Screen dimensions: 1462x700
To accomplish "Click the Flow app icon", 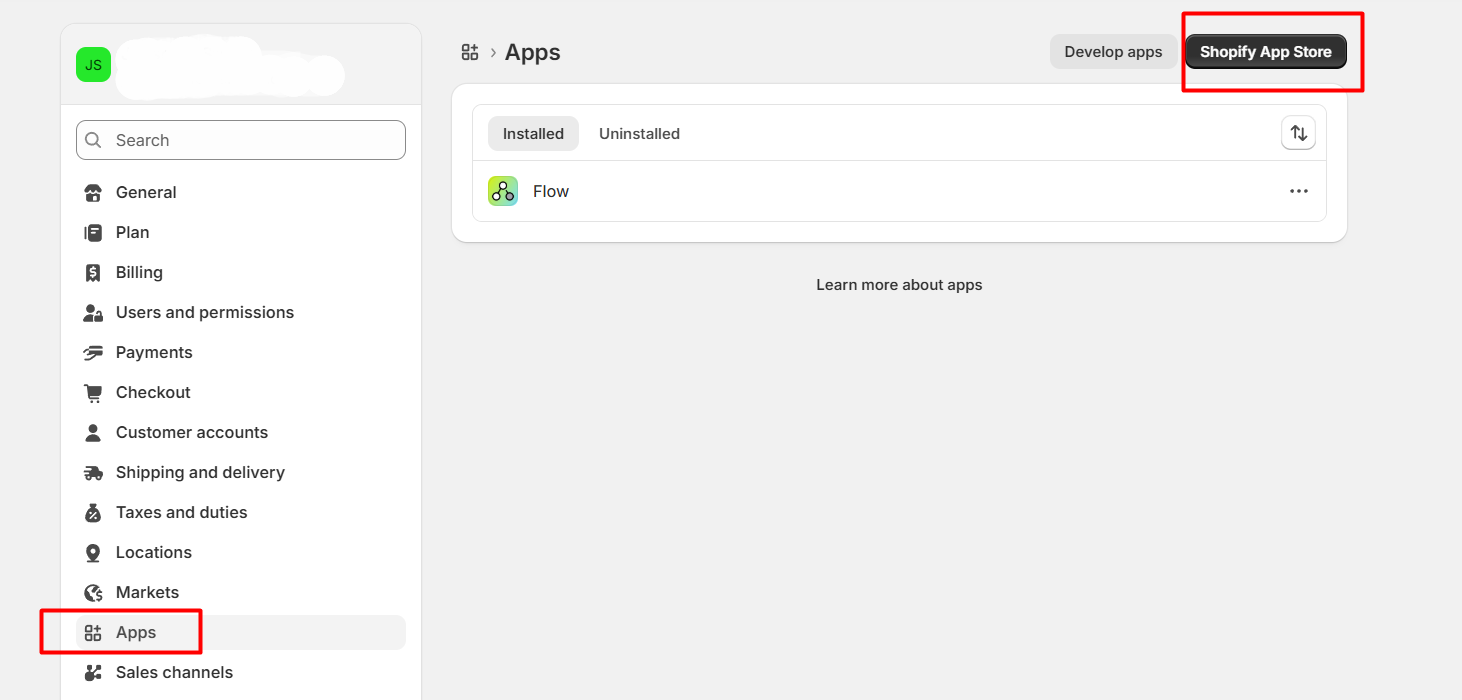I will (x=503, y=191).
